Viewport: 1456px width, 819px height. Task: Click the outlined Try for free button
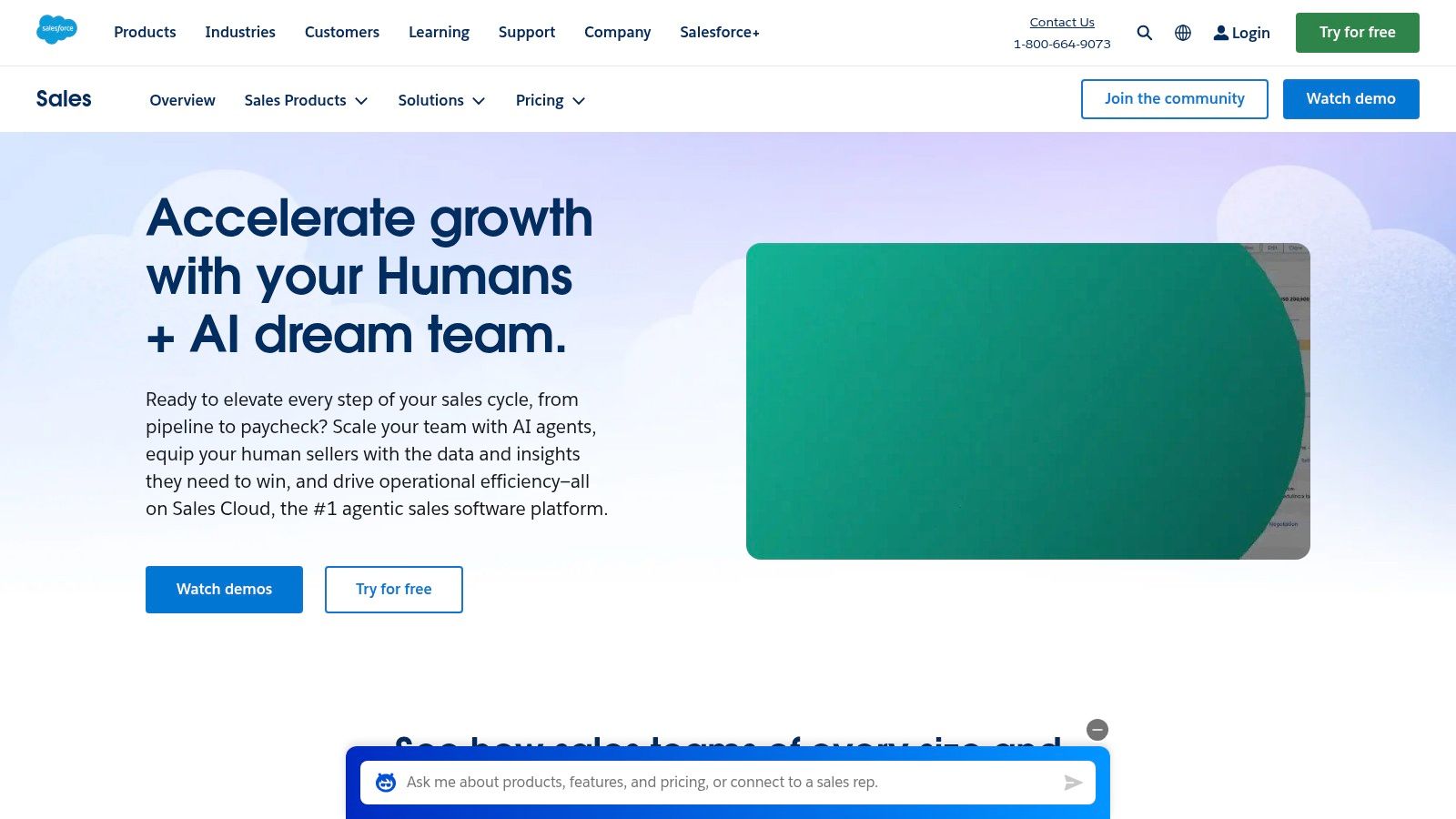coord(393,589)
